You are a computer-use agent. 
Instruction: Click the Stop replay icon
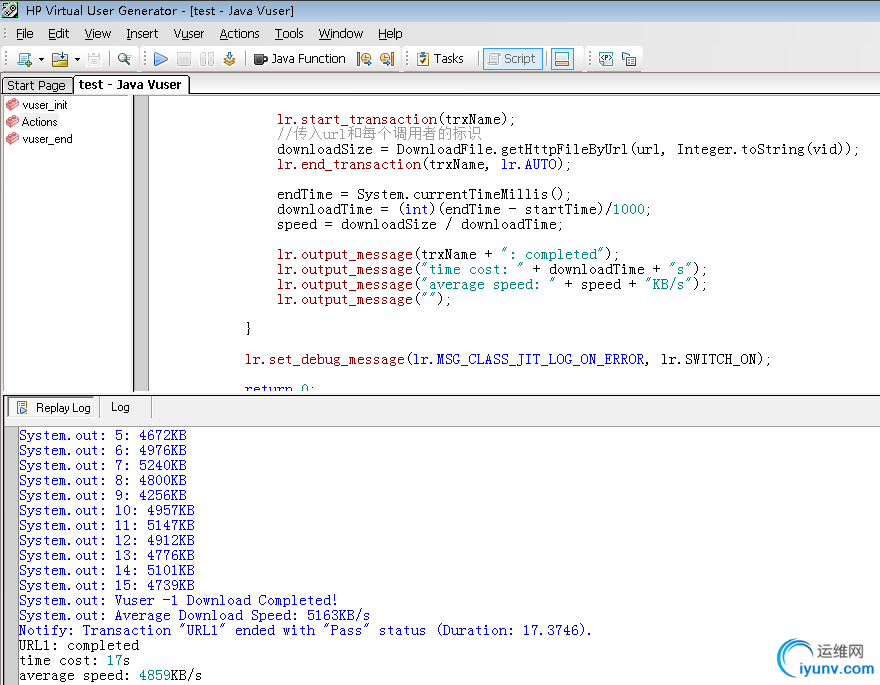point(184,59)
